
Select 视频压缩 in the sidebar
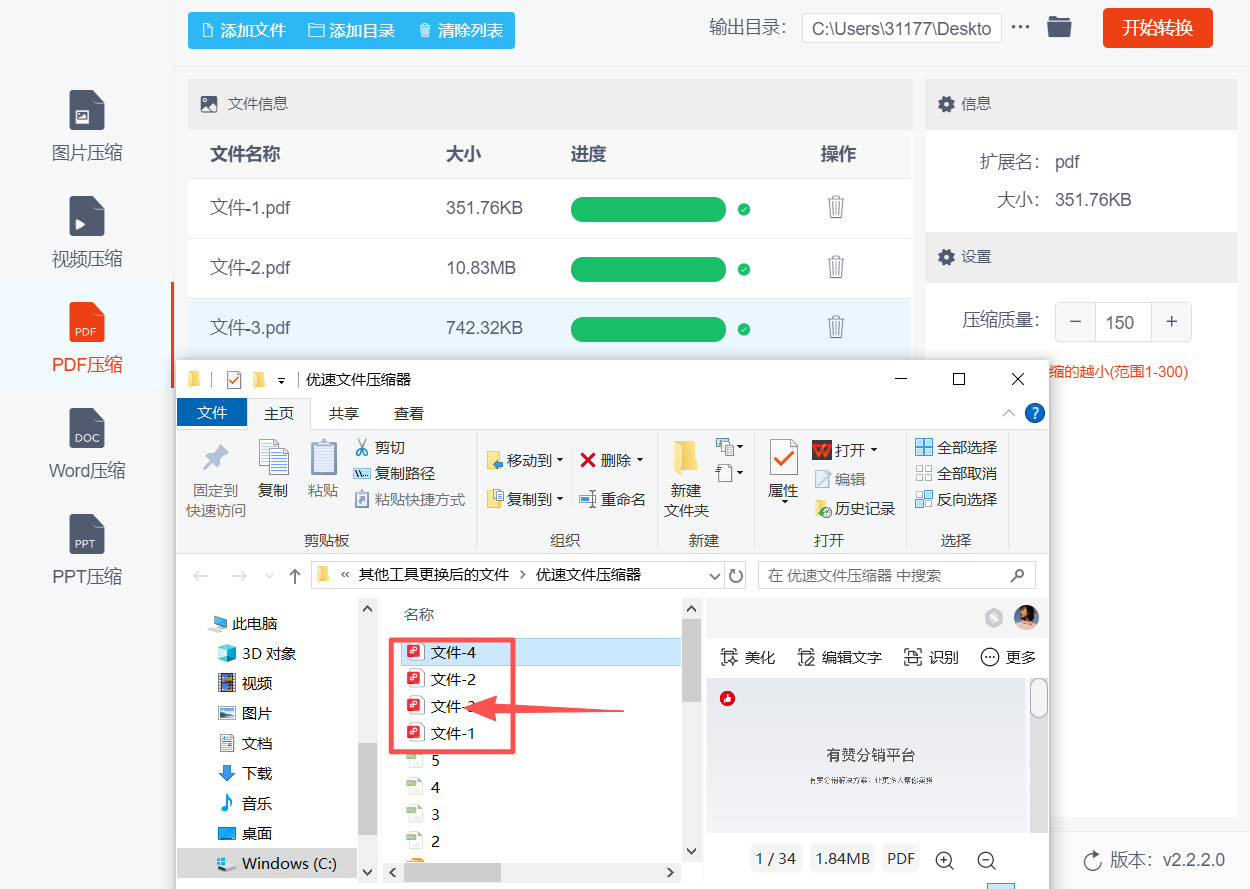(x=87, y=233)
